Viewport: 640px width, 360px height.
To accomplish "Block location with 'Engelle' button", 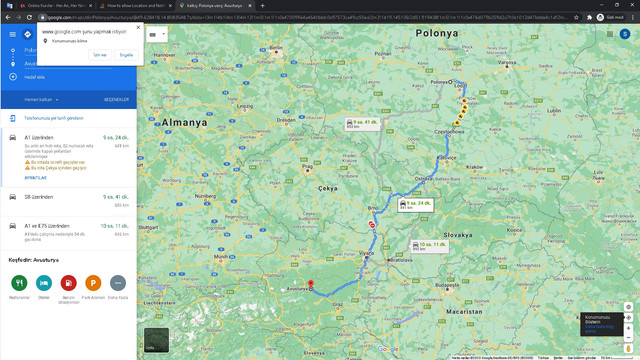I will point(126,55).
